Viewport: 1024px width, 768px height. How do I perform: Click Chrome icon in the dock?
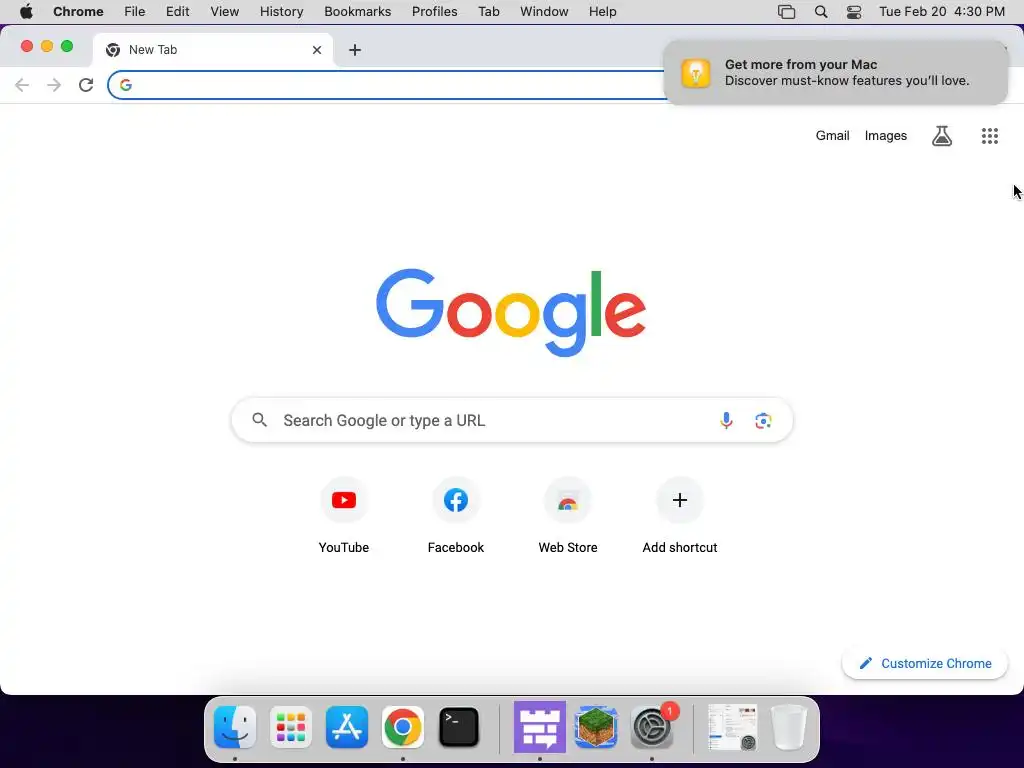tap(403, 727)
